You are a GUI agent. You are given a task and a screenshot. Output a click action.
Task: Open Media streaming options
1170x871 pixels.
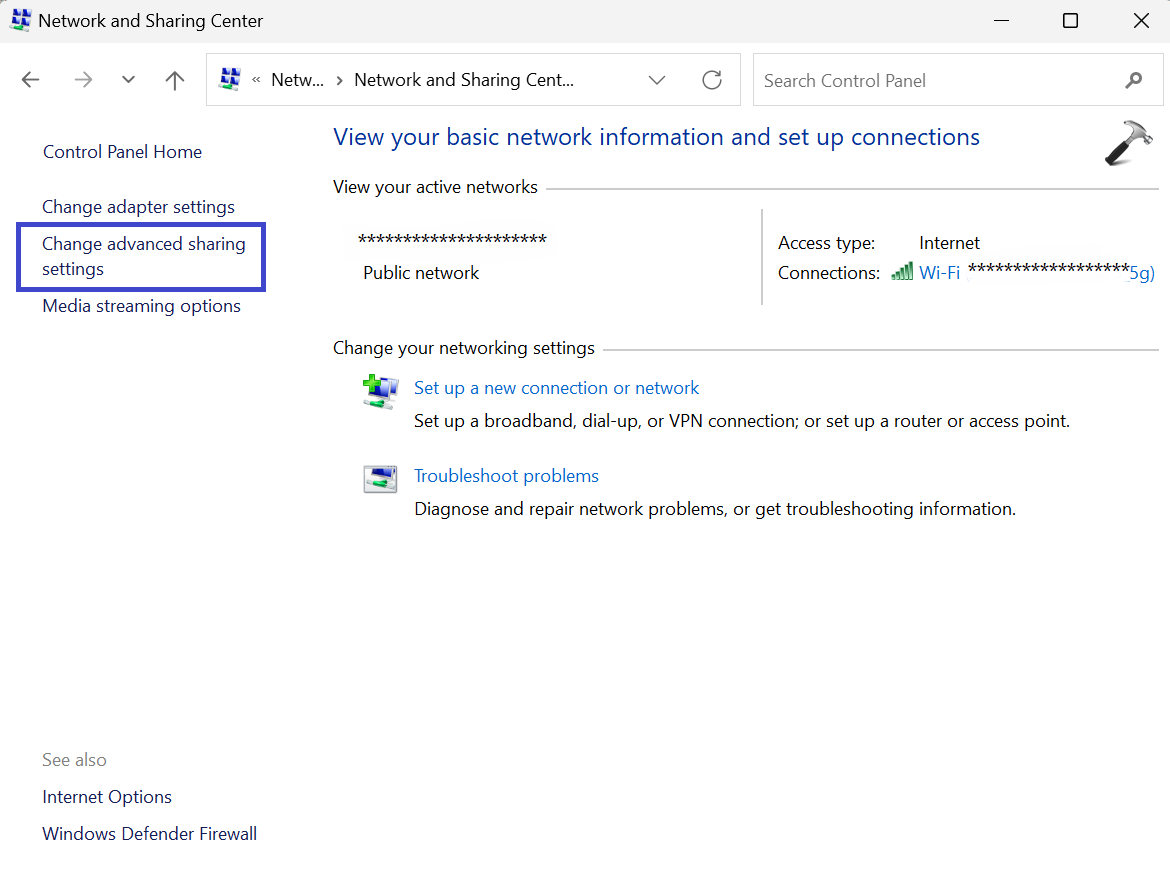coord(141,306)
